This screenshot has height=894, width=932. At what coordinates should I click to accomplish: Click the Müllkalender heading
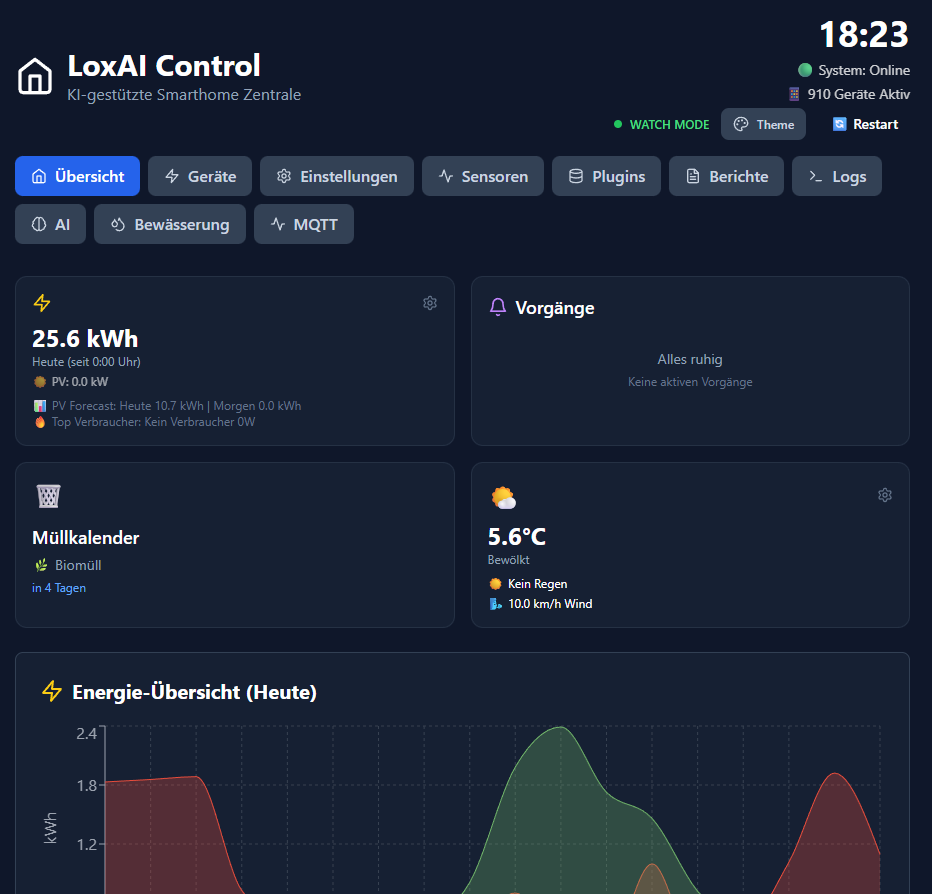click(x=86, y=537)
